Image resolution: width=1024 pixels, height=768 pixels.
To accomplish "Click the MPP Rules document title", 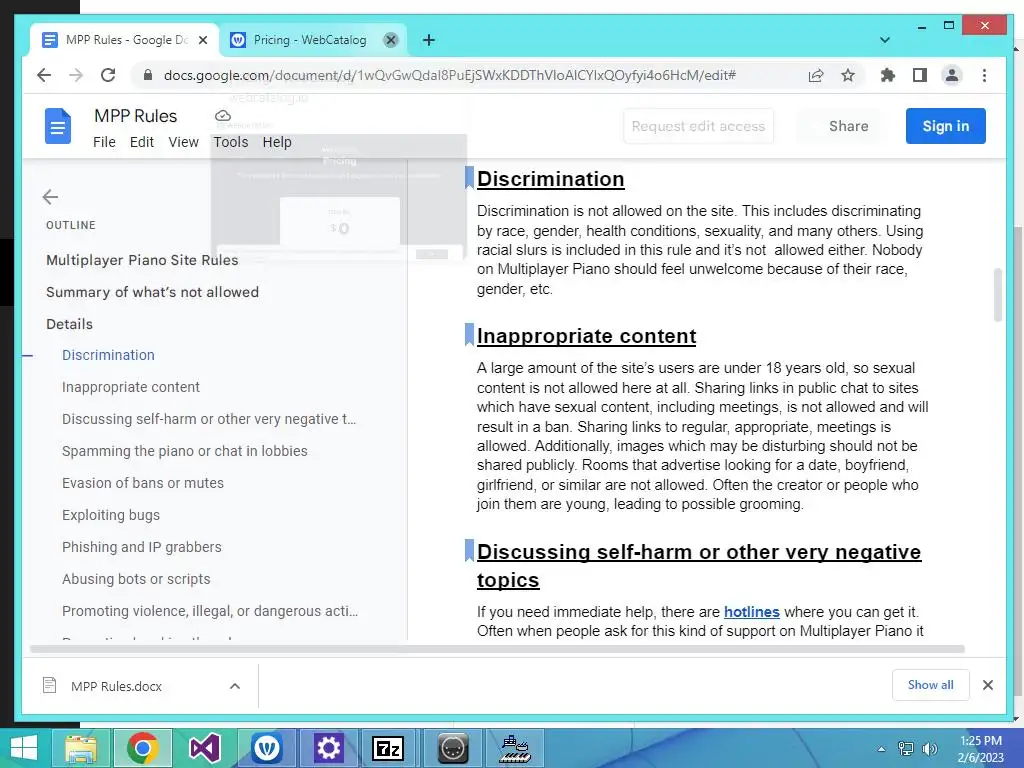I will (x=135, y=116).
